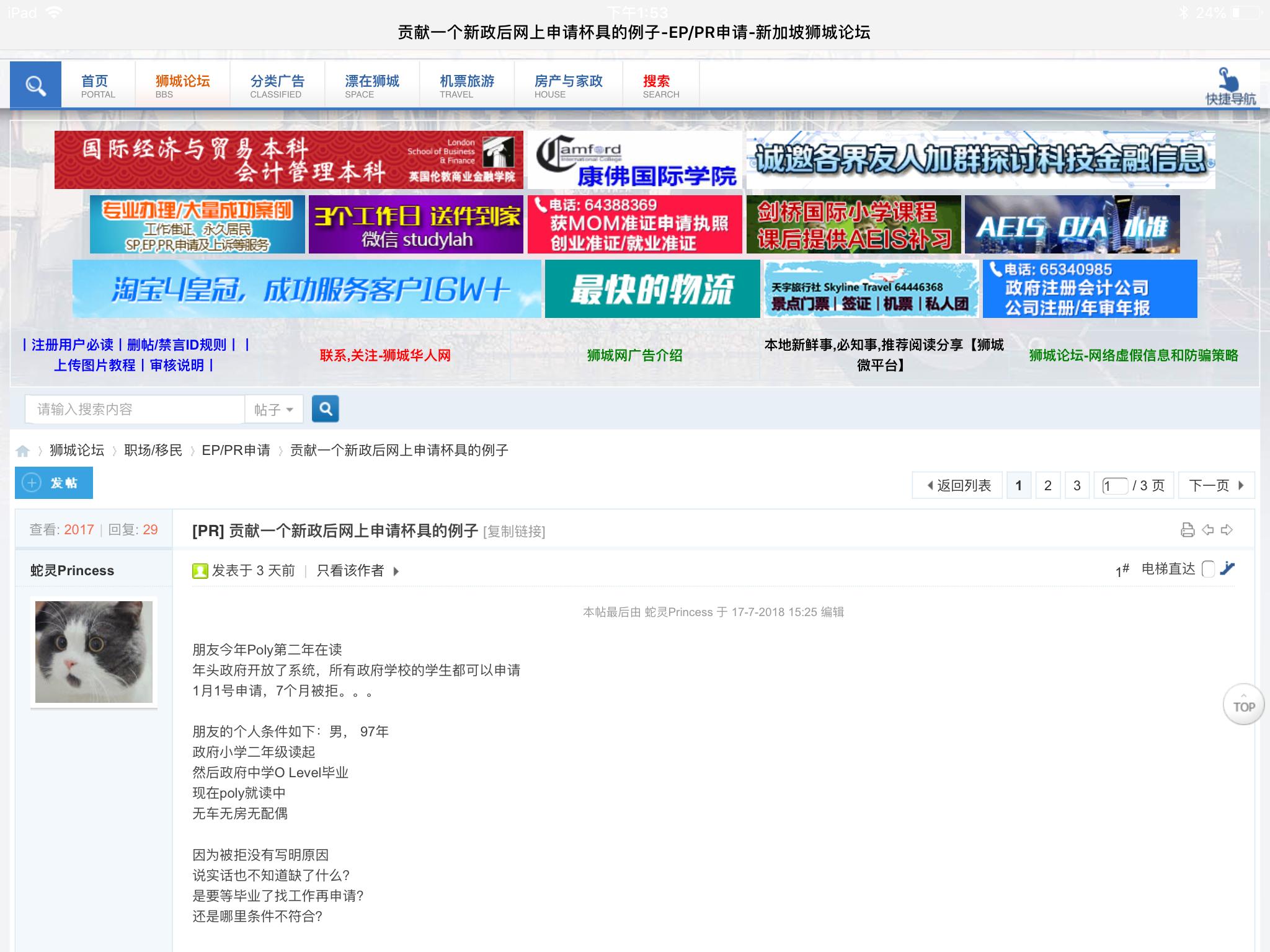1270x952 pixels.
Task: Click the TOP back-to-top circle
Action: click(x=1243, y=705)
